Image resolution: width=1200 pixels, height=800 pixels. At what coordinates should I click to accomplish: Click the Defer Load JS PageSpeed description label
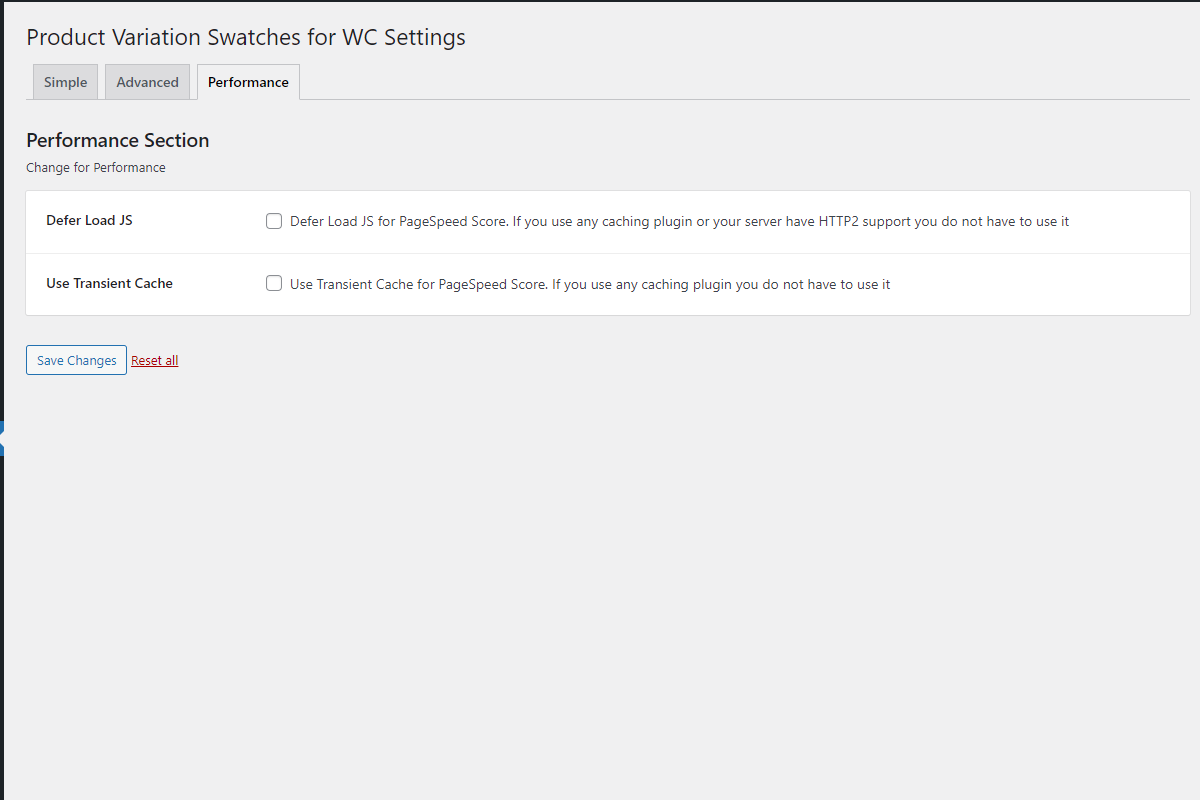(679, 221)
